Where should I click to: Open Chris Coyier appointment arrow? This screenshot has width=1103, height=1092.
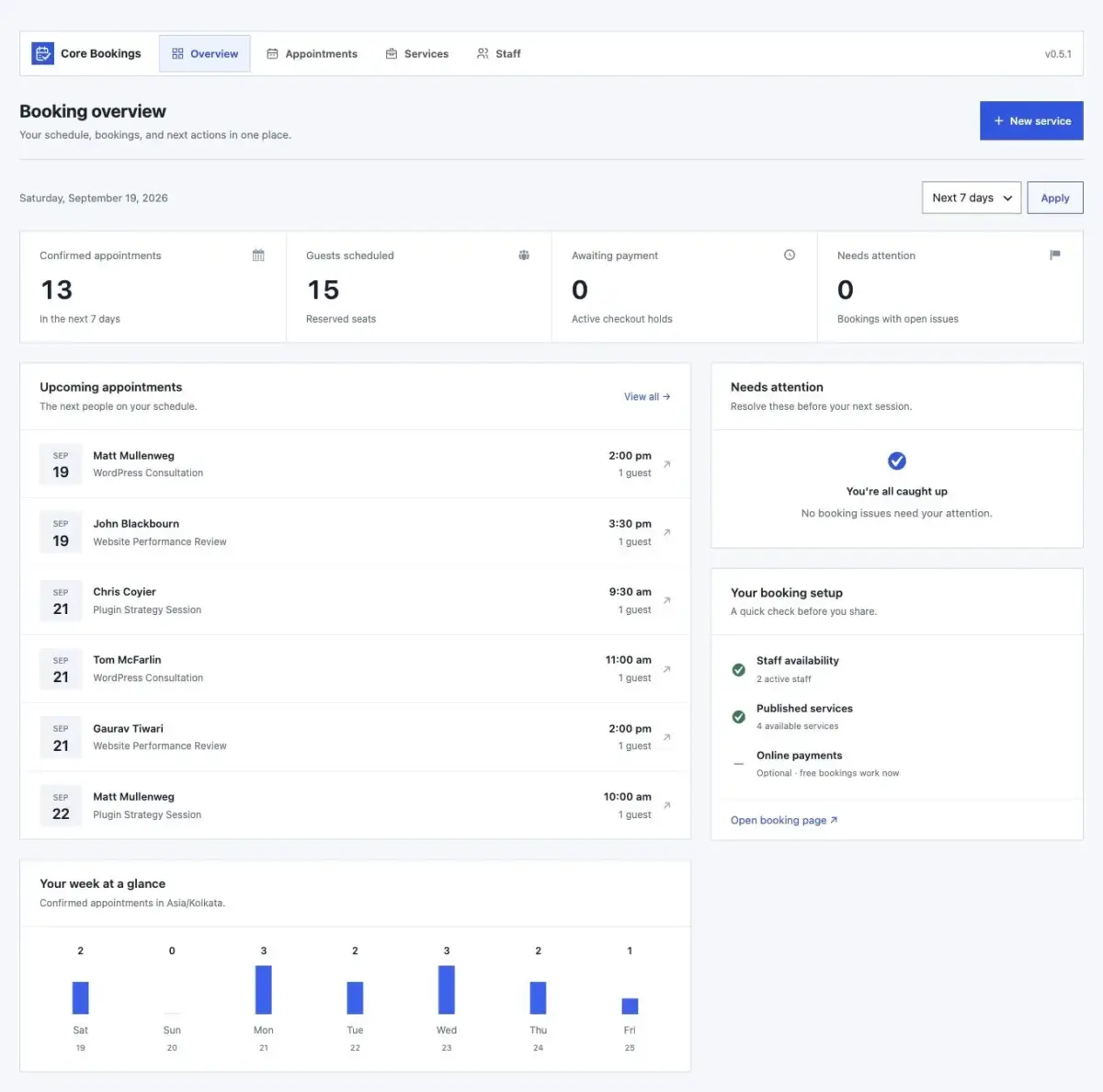click(667, 600)
